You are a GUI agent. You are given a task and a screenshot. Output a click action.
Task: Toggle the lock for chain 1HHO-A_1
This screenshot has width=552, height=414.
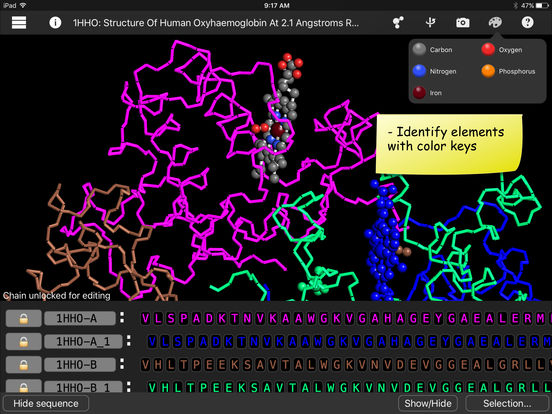(24, 341)
